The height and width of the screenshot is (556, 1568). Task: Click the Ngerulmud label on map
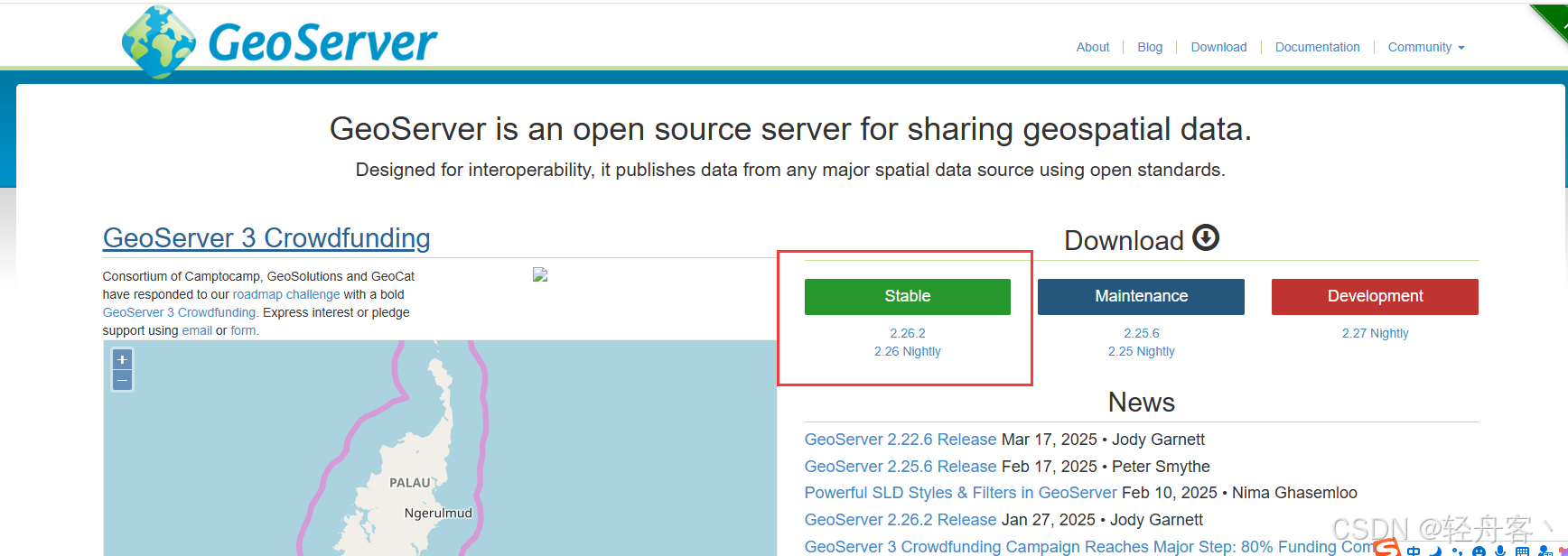click(438, 513)
